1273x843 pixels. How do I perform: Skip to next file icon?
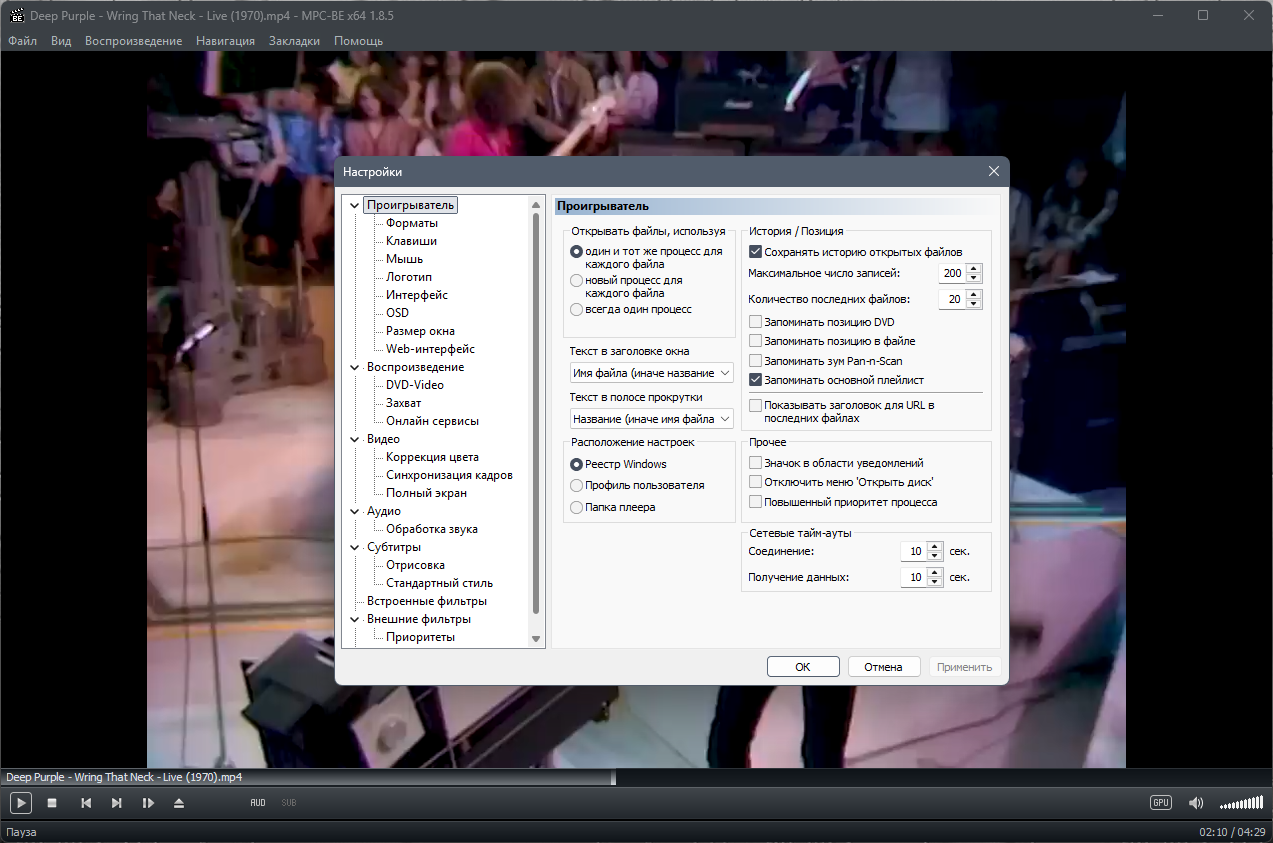point(117,803)
